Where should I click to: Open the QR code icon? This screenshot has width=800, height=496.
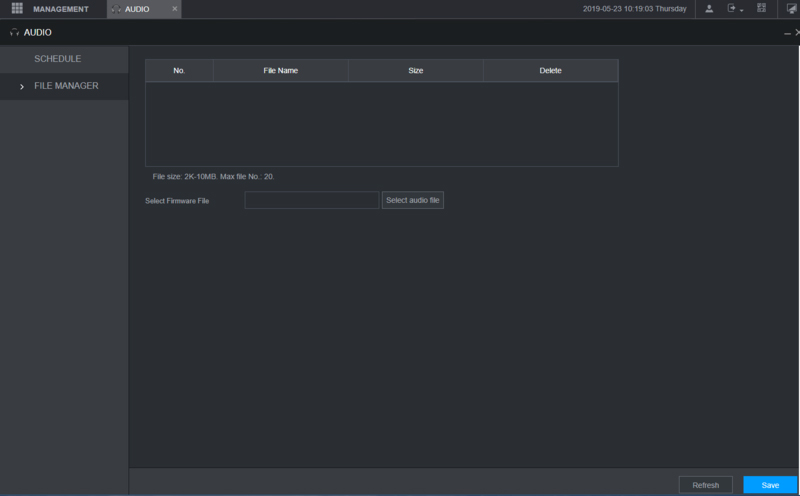[761, 9]
